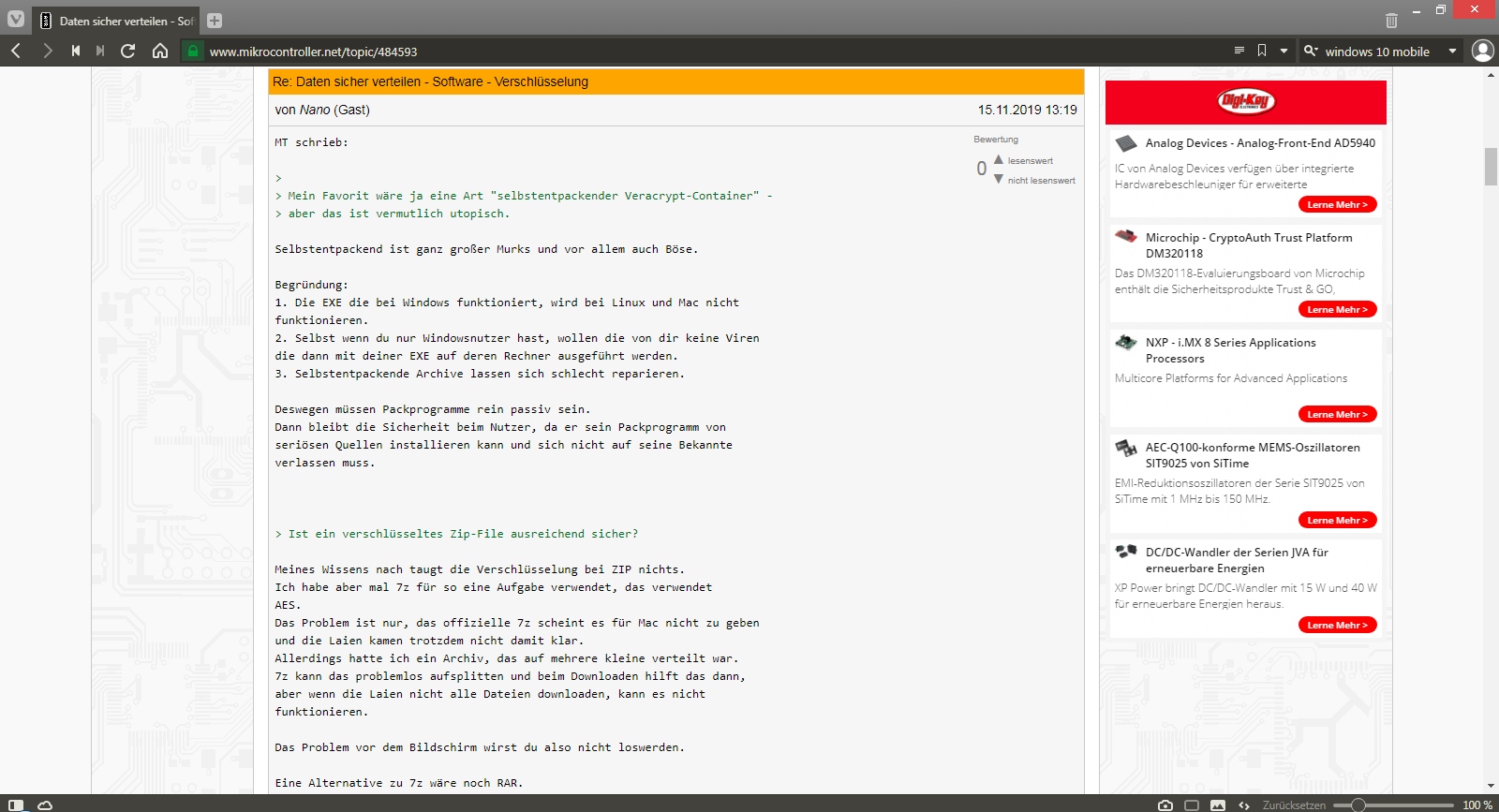
Task: Open Microchip CryptoAuth Trust Platform ad
Action: [1249, 245]
